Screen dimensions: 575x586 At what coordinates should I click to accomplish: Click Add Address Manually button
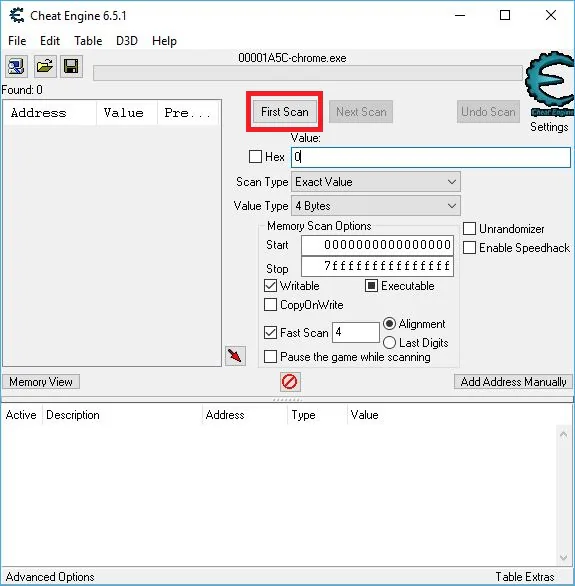click(x=513, y=382)
